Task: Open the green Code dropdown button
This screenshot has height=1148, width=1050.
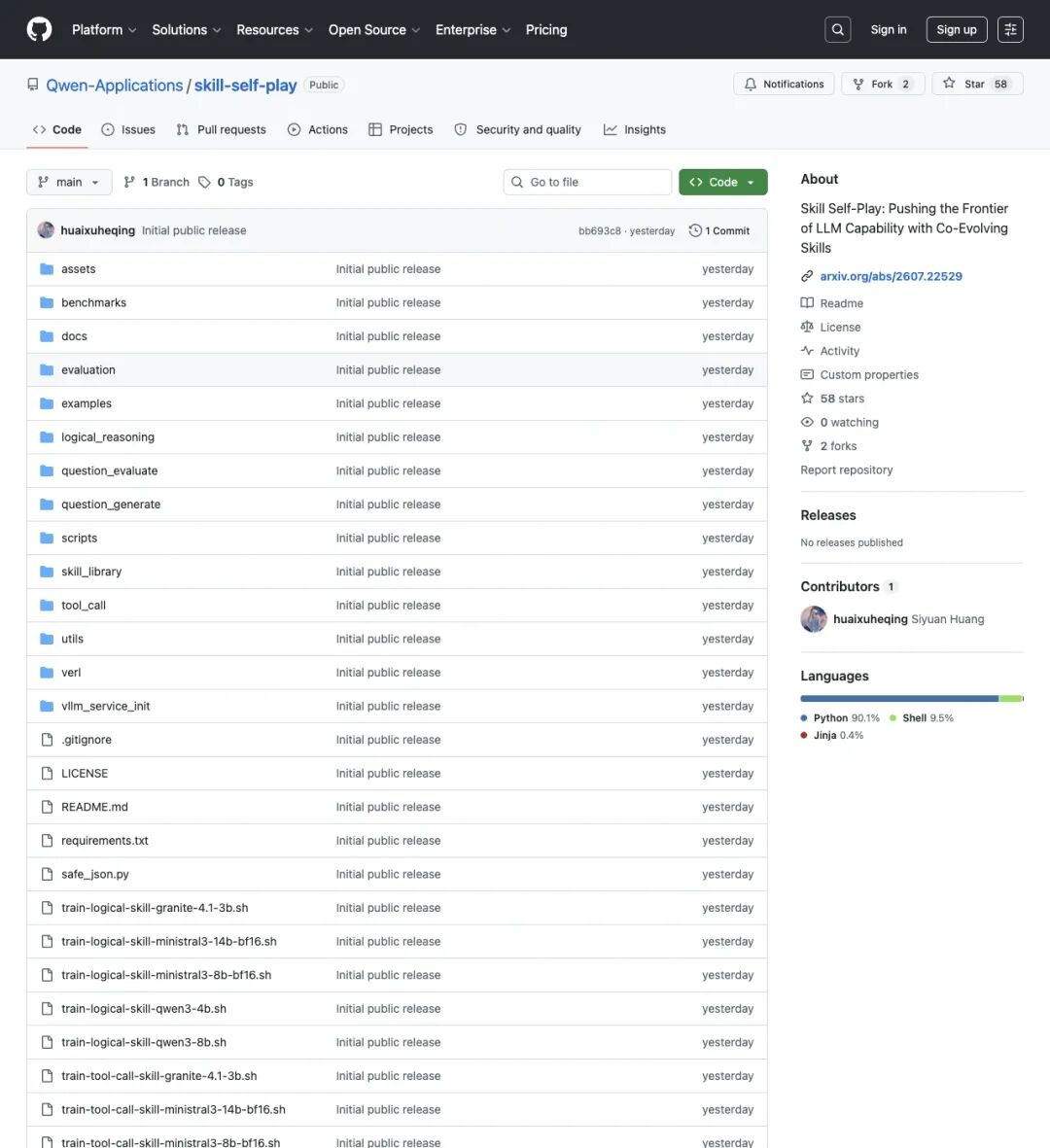Action: (722, 183)
